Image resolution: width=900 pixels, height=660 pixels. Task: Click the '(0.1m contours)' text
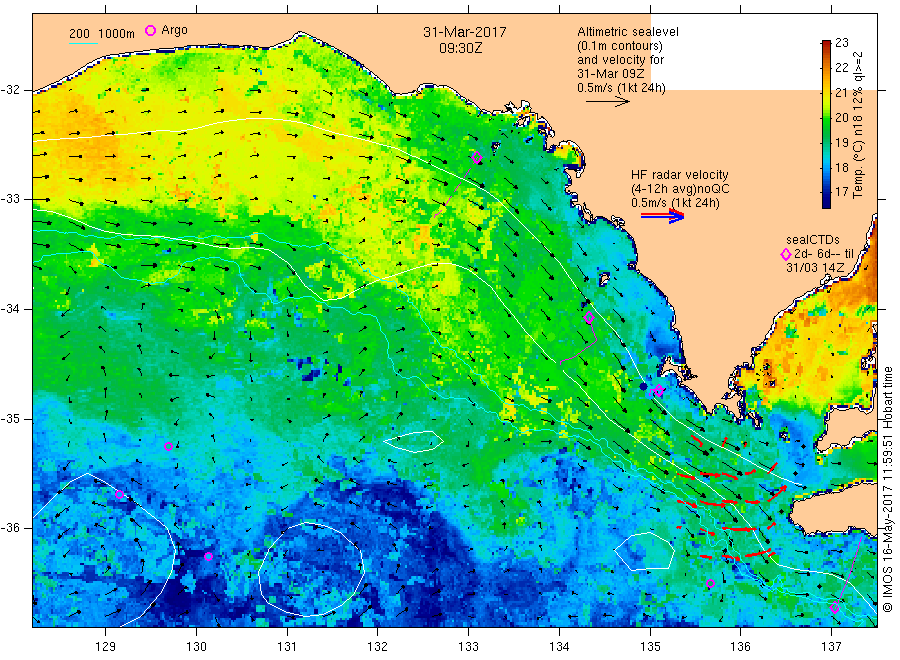pos(620,46)
